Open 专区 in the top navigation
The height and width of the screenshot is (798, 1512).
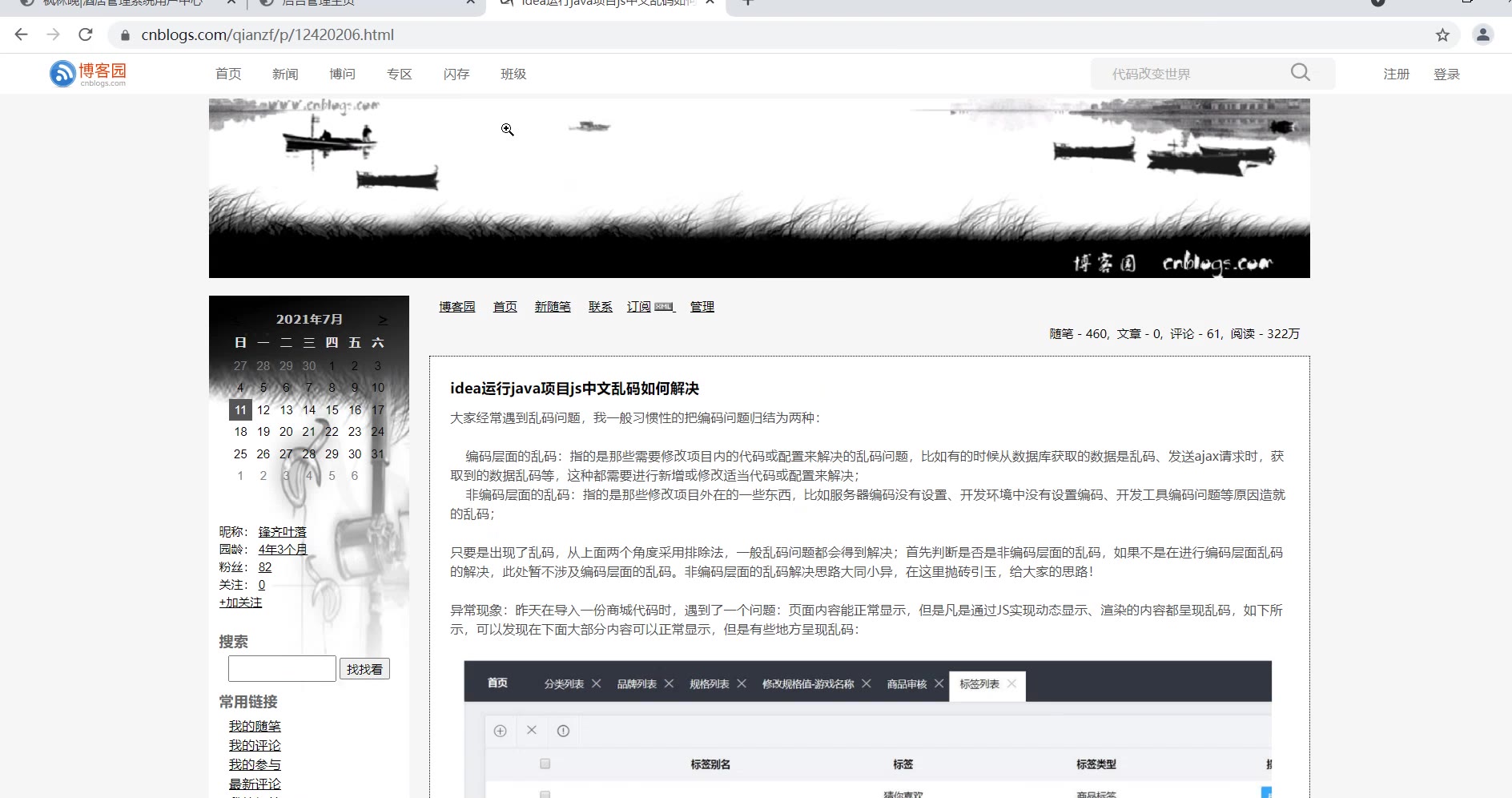[x=400, y=74]
